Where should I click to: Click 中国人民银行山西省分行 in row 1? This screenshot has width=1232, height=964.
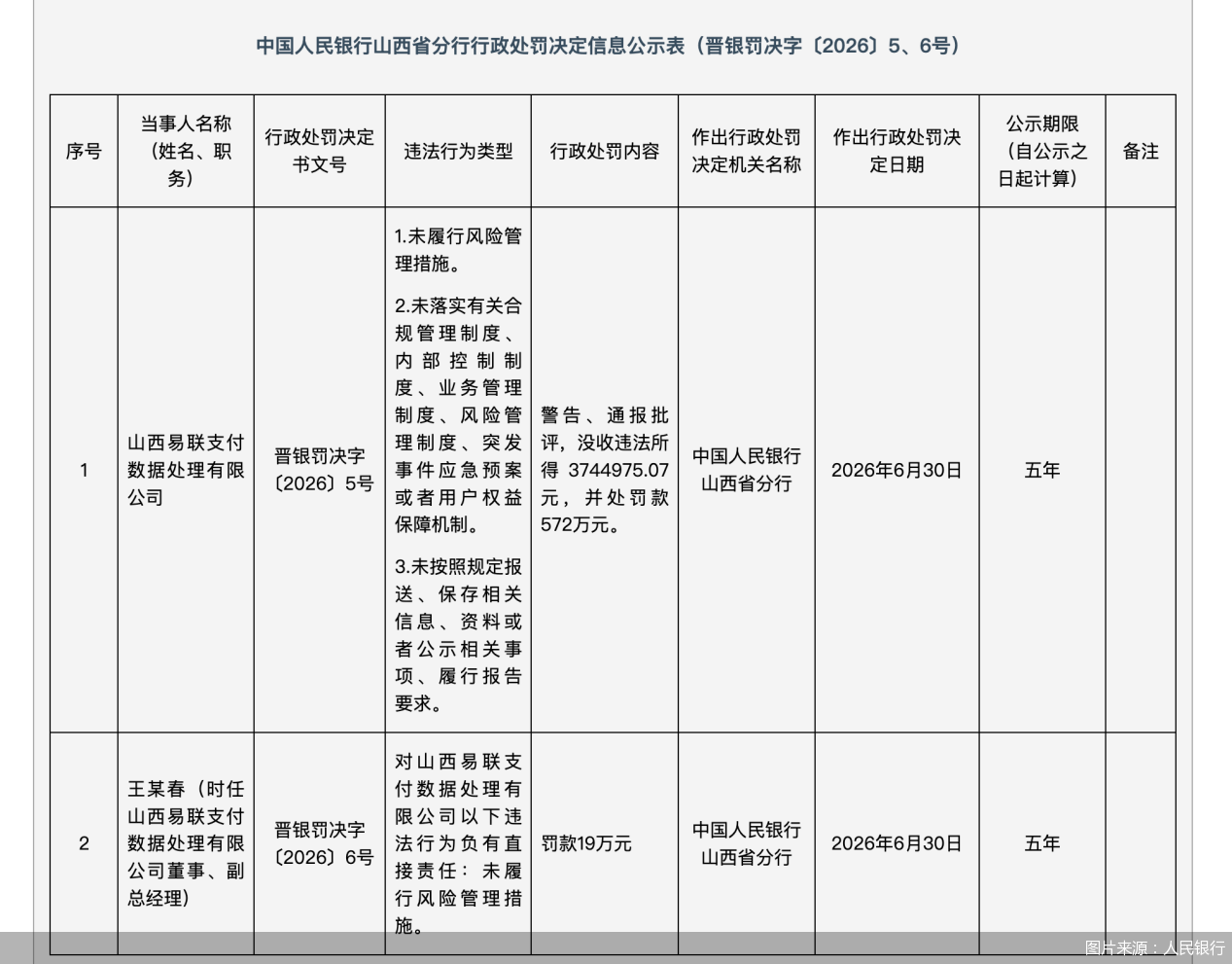(x=747, y=470)
